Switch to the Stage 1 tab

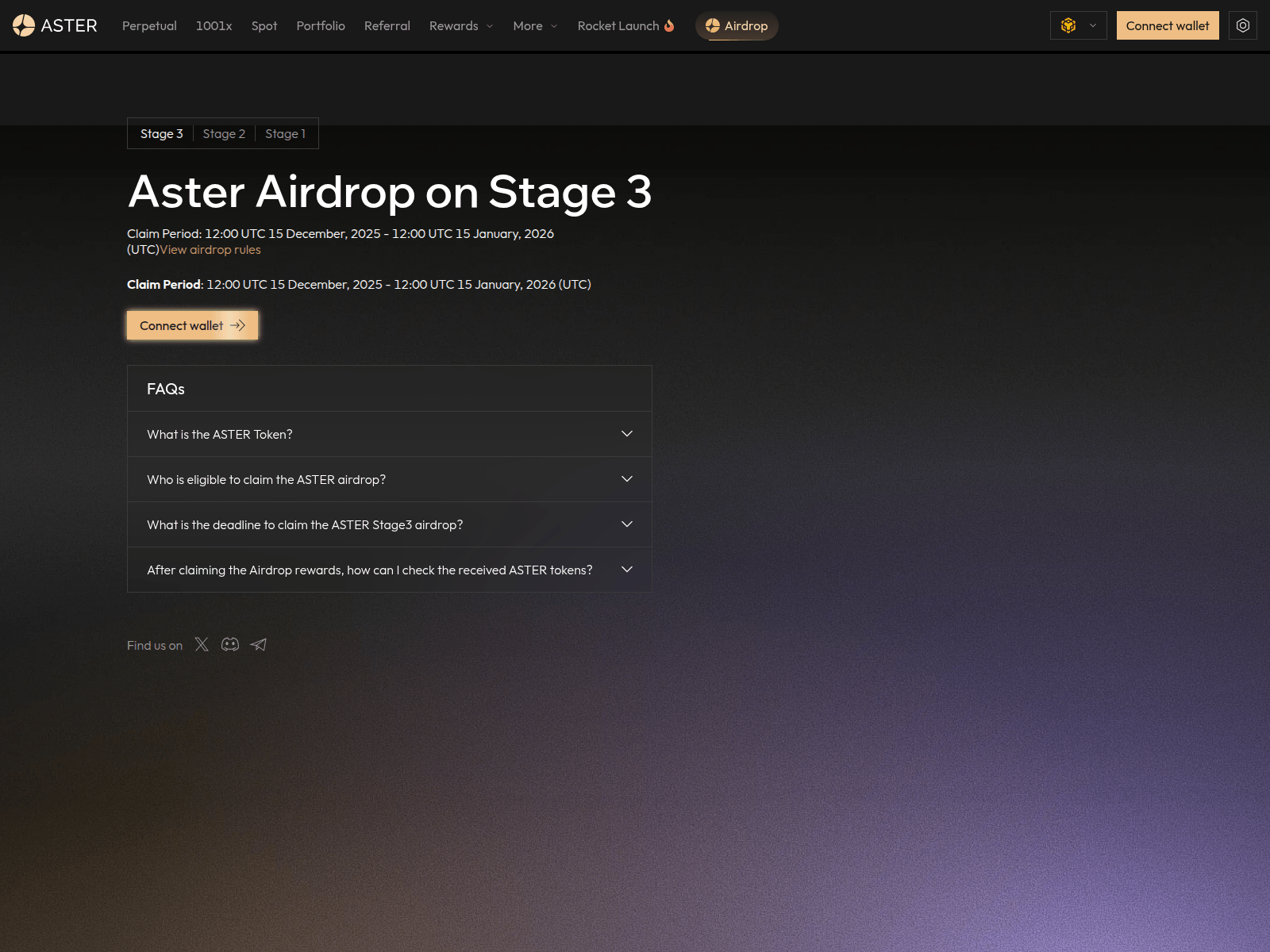[285, 133]
